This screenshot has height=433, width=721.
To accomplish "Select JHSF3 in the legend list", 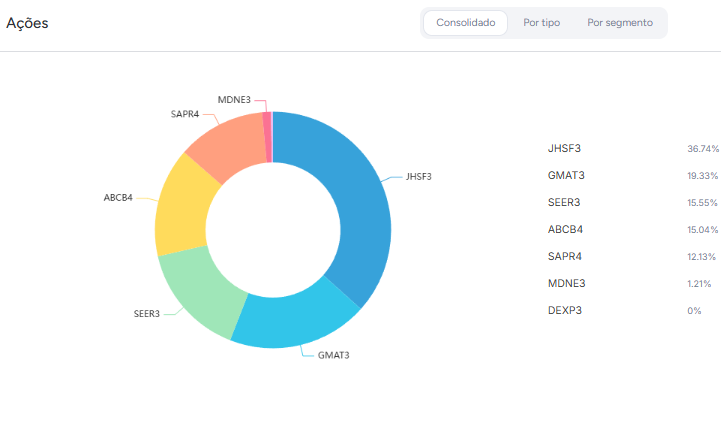I will (x=564, y=148).
